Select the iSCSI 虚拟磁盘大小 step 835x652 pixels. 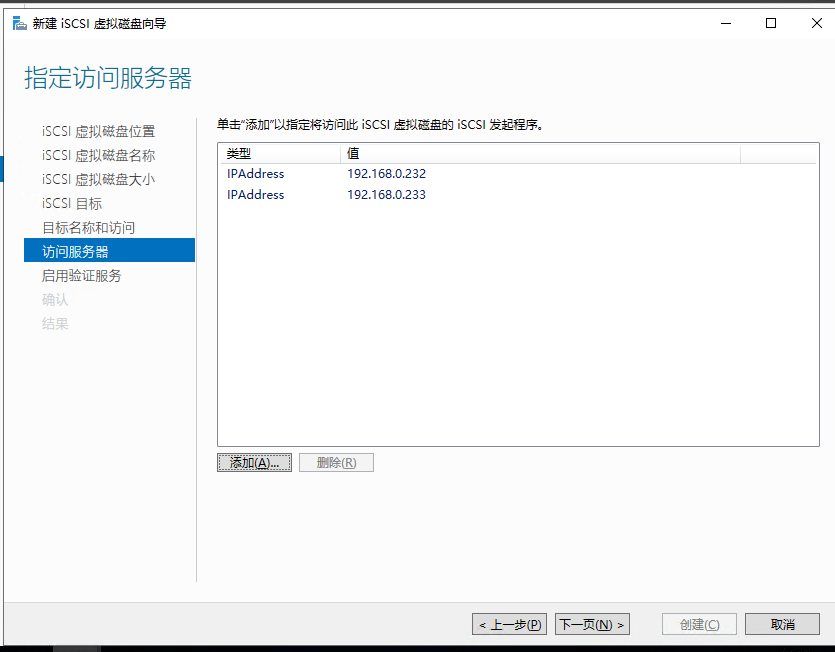point(99,179)
